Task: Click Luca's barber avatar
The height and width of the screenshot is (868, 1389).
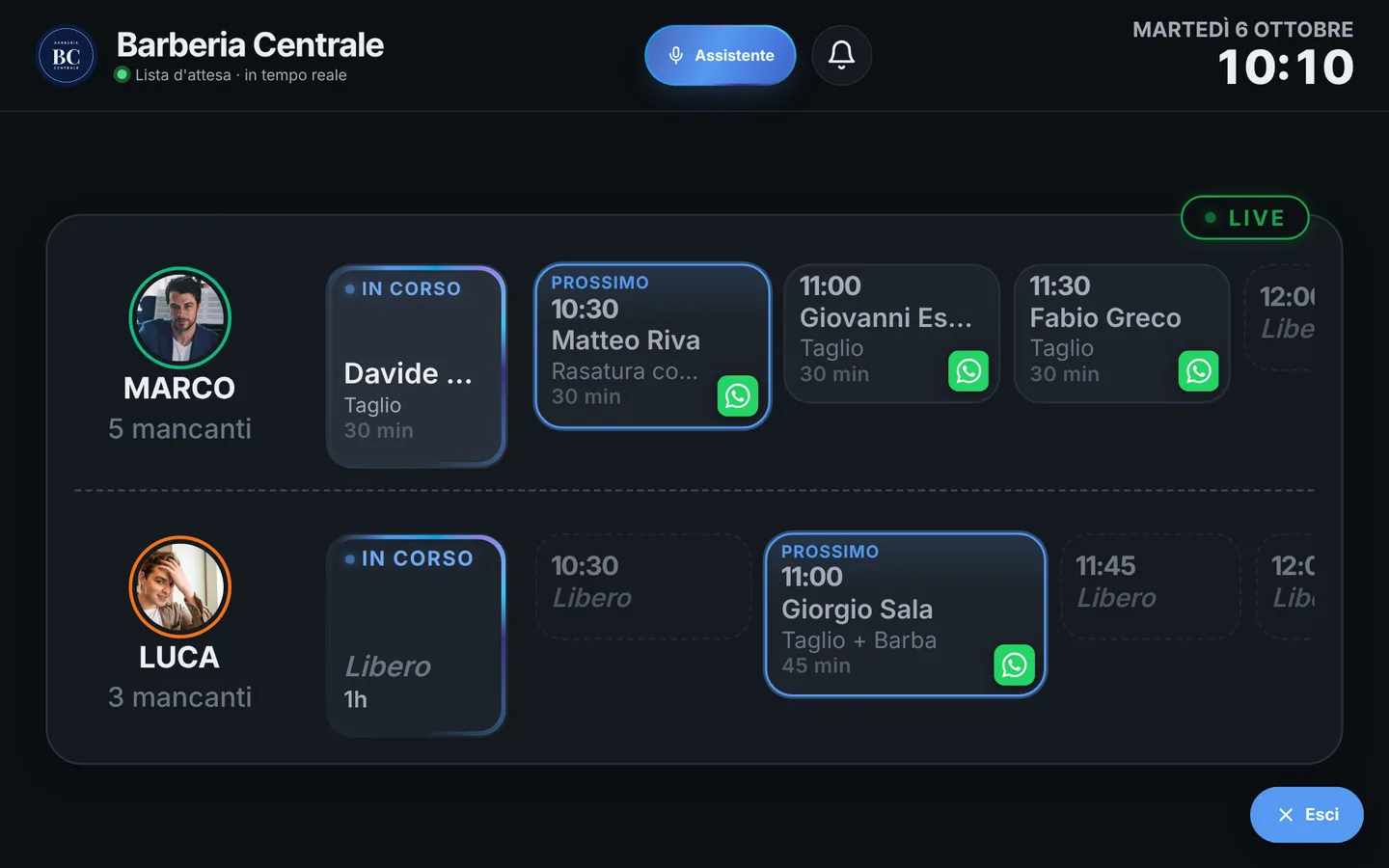Action: [179, 586]
